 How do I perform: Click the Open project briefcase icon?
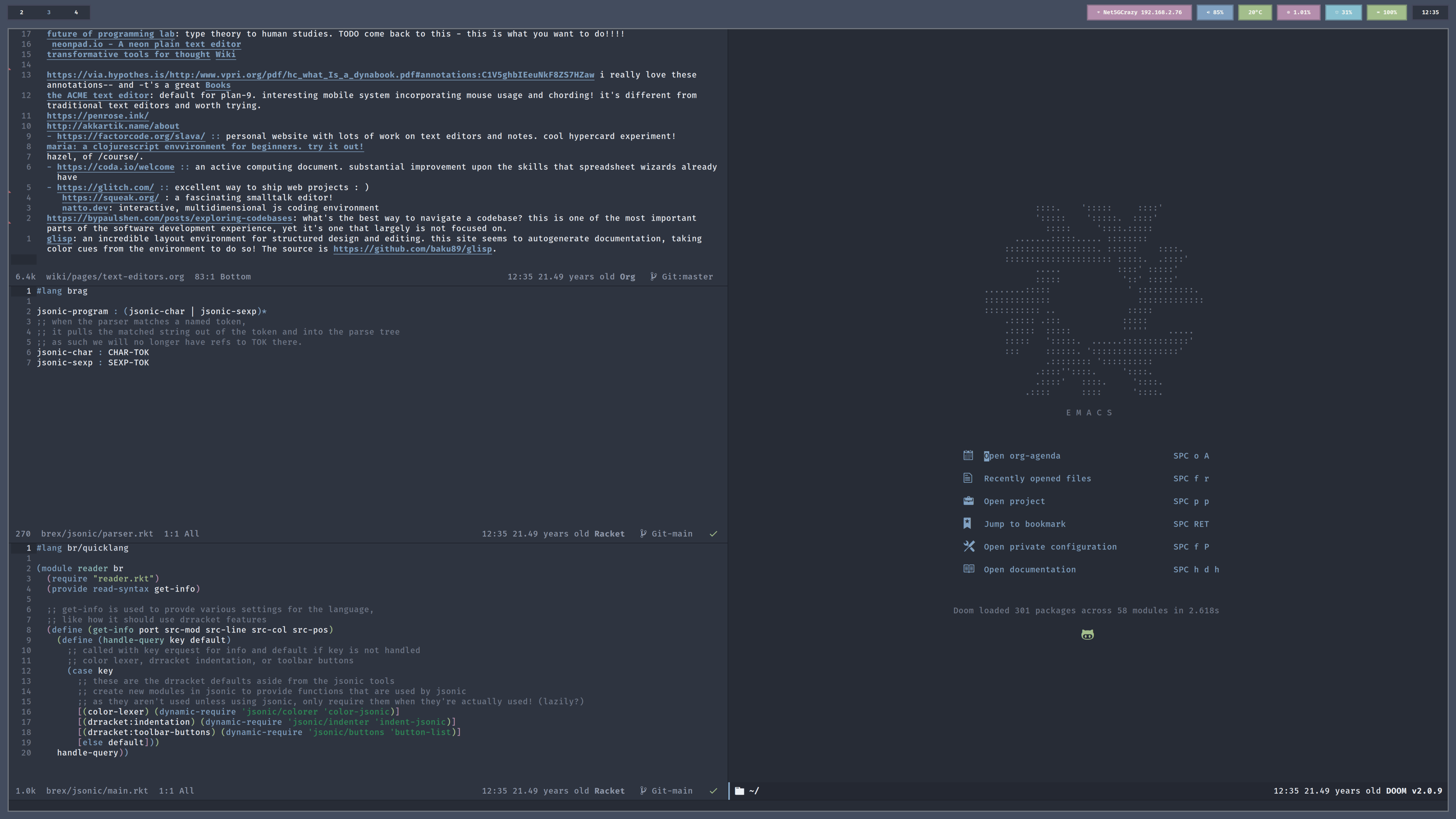pos(968,501)
